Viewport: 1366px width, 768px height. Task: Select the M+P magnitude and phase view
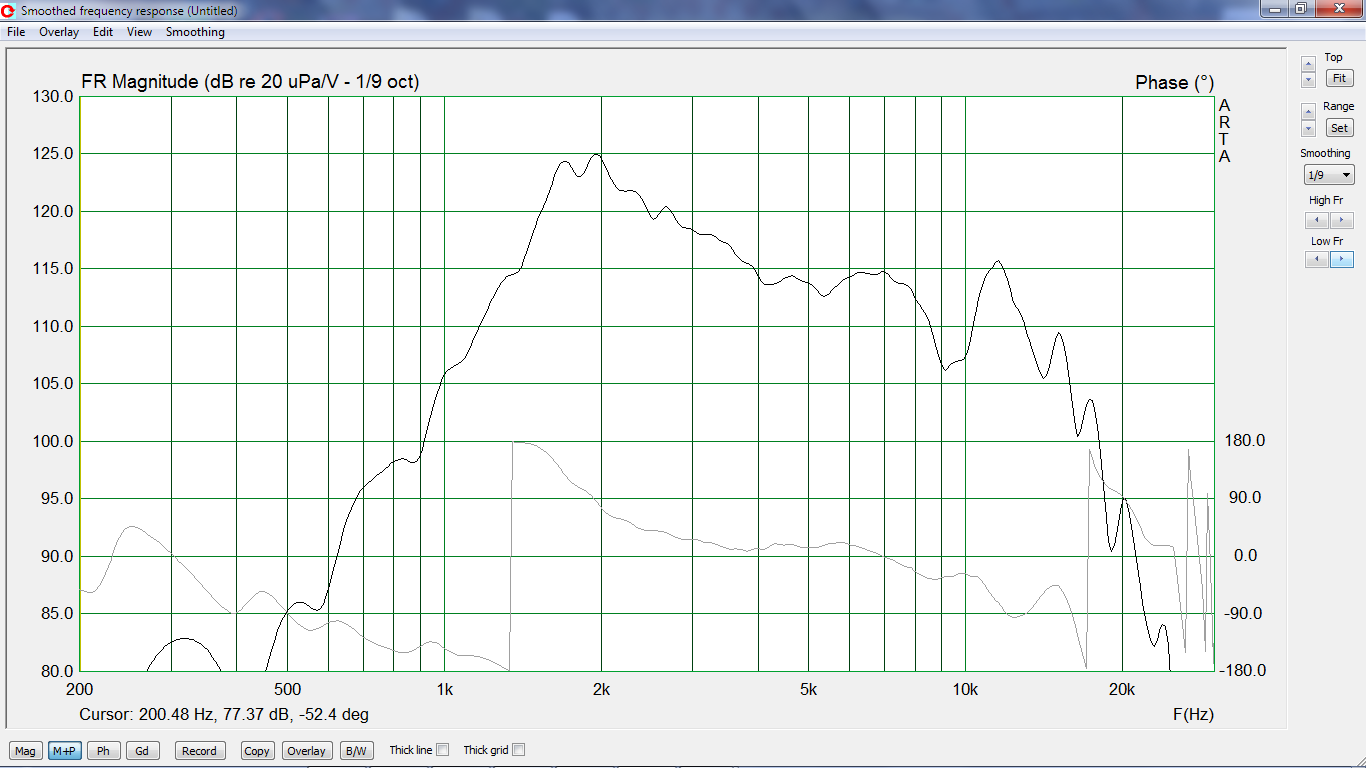65,751
